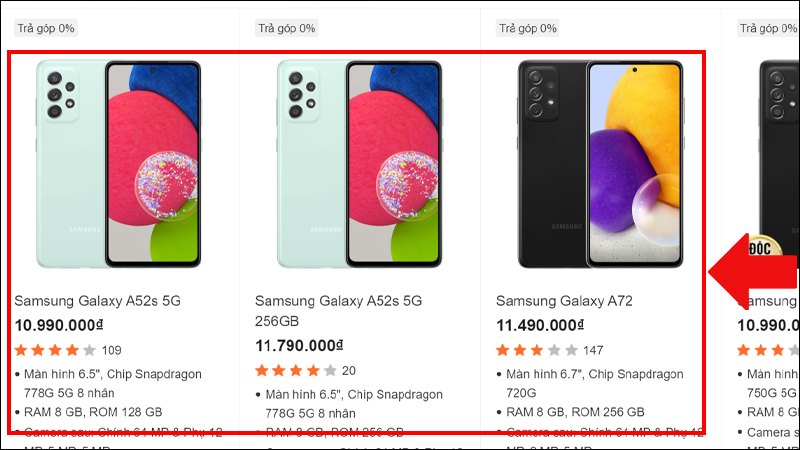
Task: Click the star rating with 20 reviews
Action: point(296,371)
